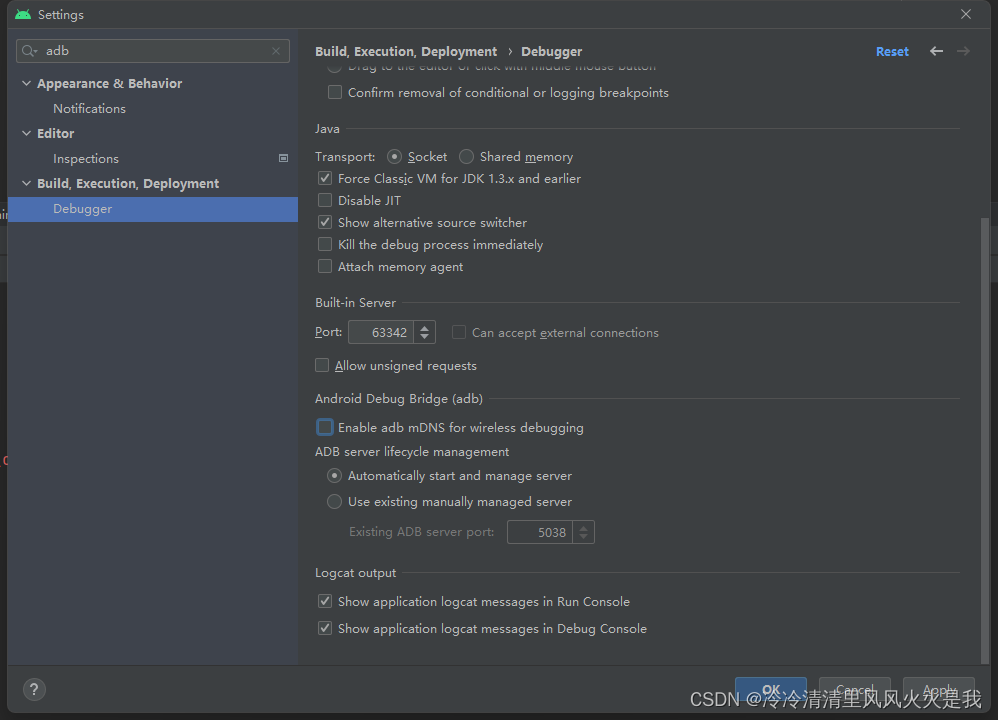Collapse the Editor tree section
The image size is (998, 720).
pyautogui.click(x=27, y=133)
